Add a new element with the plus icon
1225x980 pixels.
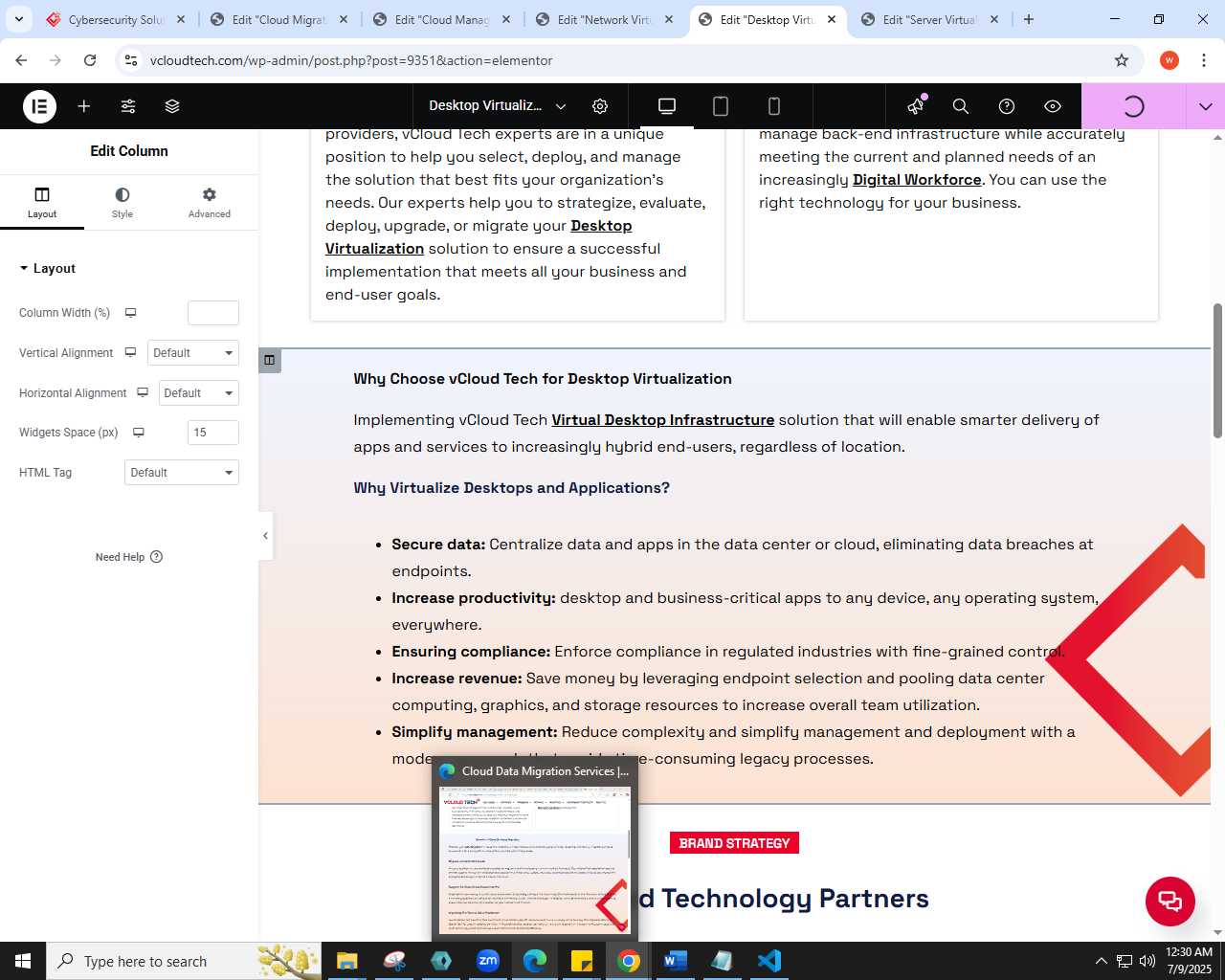[x=84, y=106]
